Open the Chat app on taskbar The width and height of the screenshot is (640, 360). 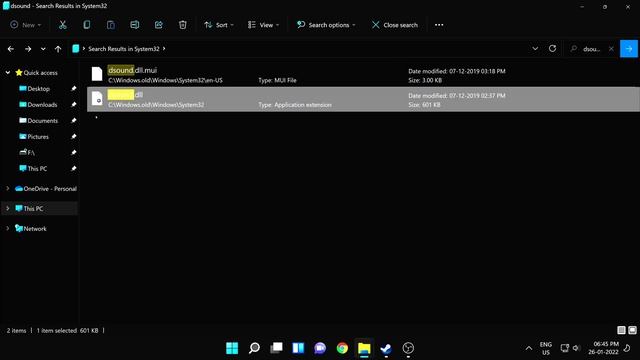pos(320,348)
